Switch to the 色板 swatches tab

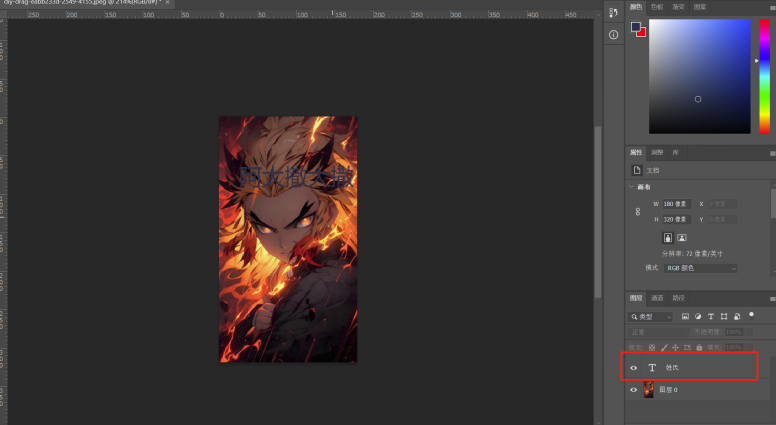pos(657,7)
